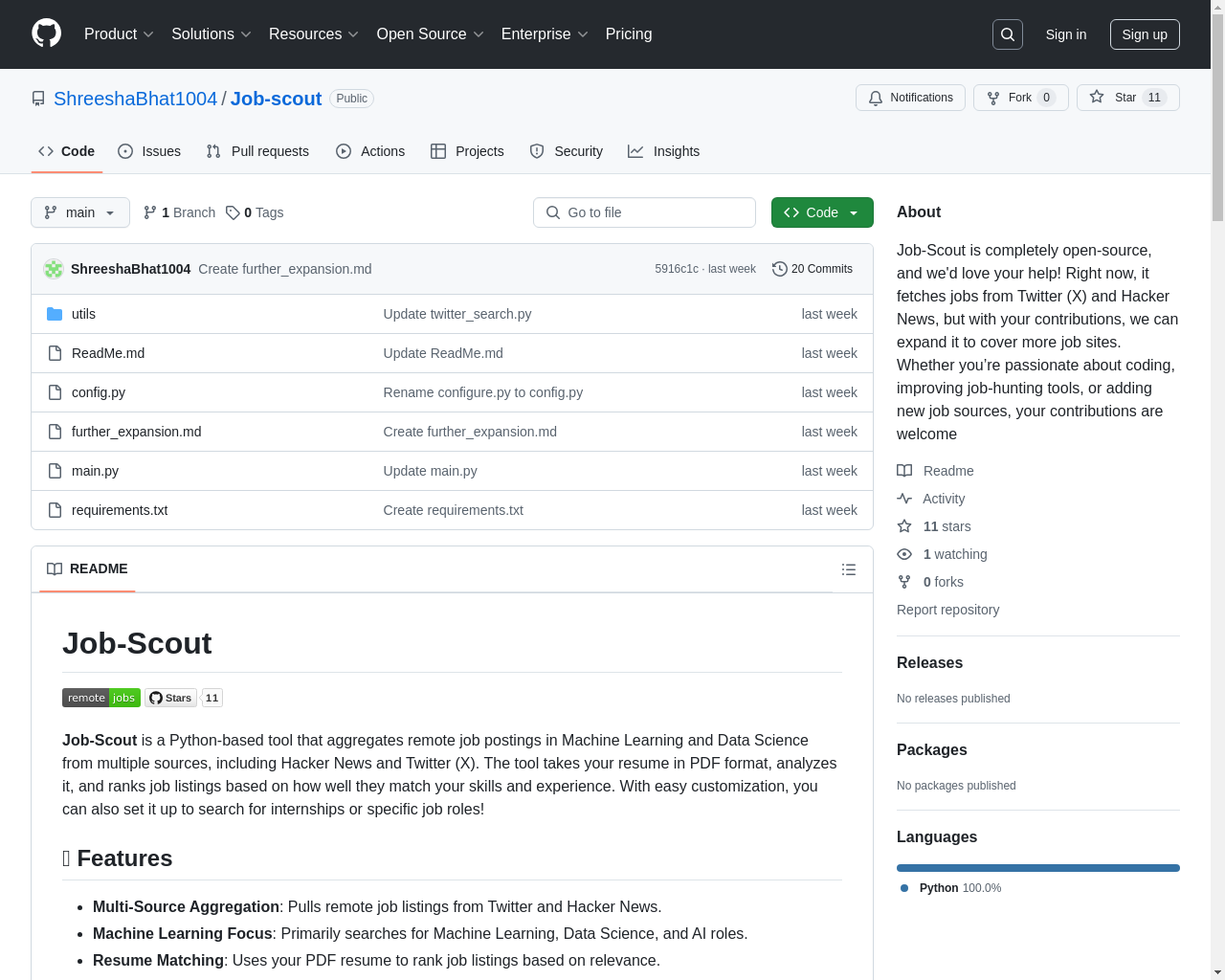
Task: Click the main.py file icon
Action: (x=55, y=471)
